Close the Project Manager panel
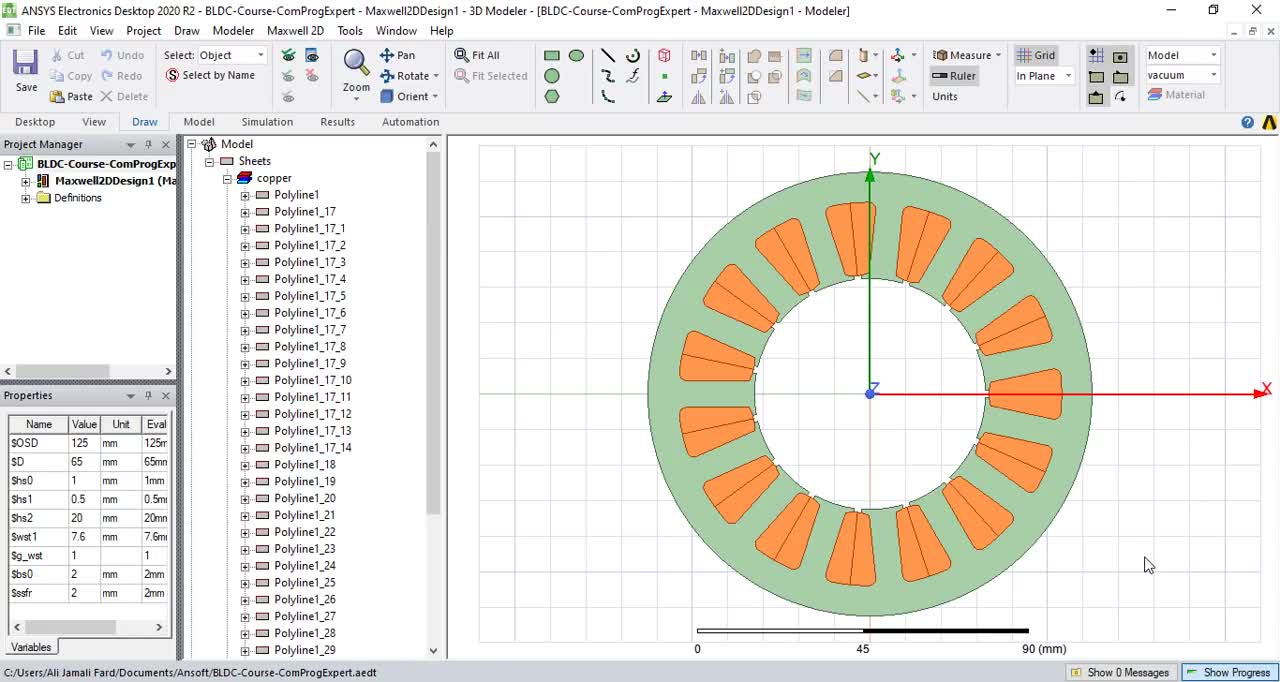This screenshot has height=682, width=1280. (166, 144)
